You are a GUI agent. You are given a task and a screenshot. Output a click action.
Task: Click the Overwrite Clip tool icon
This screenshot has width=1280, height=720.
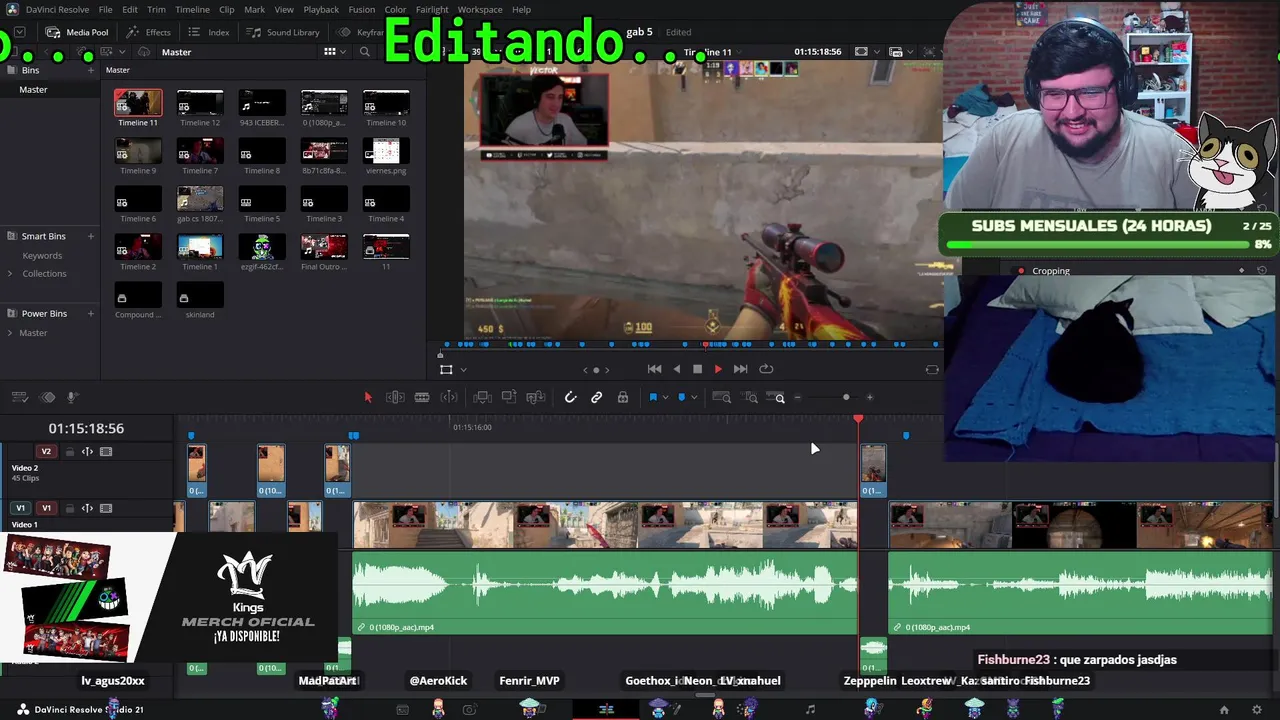[x=509, y=397]
